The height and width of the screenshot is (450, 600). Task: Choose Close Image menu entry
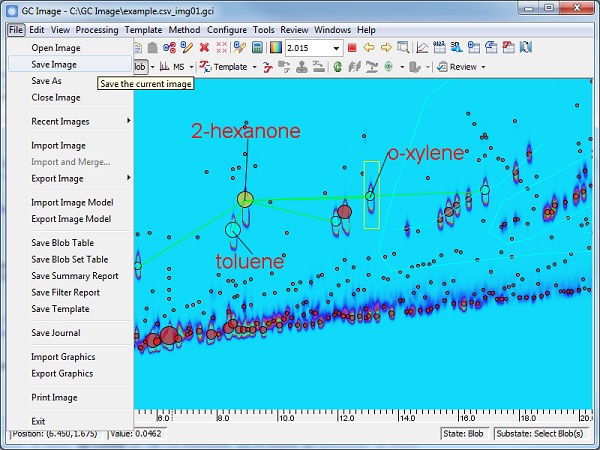click(x=56, y=97)
